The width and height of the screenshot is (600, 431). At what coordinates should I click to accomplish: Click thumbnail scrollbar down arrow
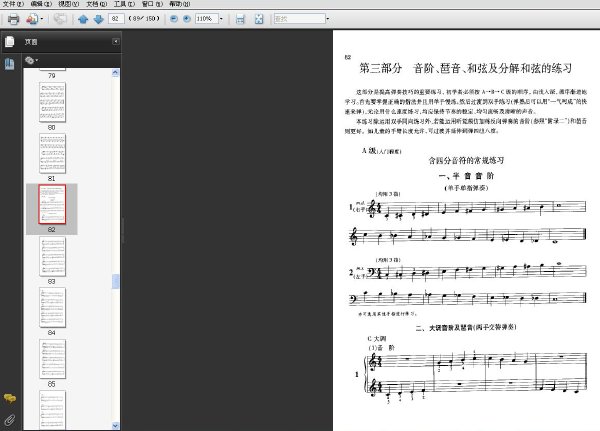[x=116, y=425]
